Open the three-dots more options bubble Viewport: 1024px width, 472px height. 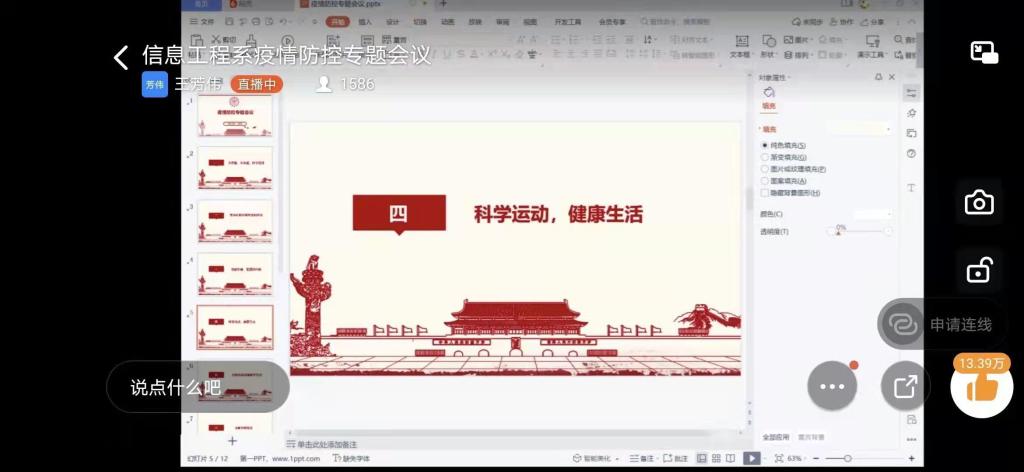click(x=832, y=386)
